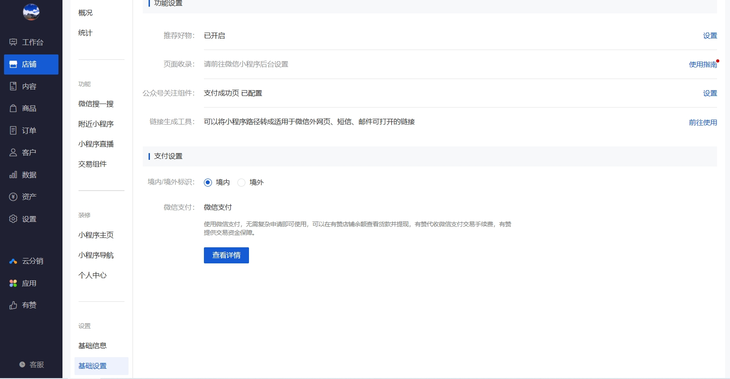Click the 客服 support icon
The width and height of the screenshot is (730, 379).
tap(22, 365)
